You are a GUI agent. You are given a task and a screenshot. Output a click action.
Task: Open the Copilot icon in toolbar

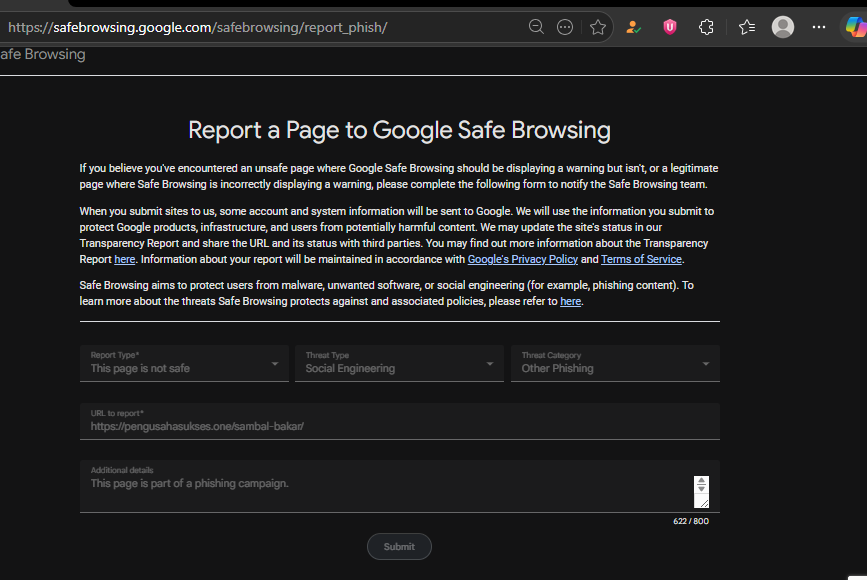point(856,27)
